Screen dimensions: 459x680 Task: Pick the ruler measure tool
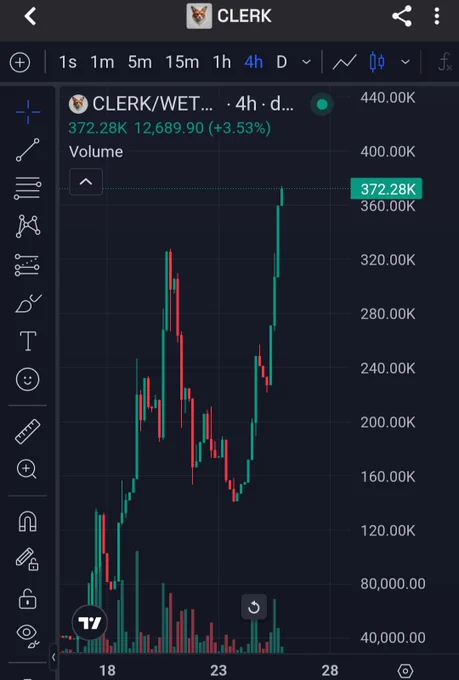[28, 431]
